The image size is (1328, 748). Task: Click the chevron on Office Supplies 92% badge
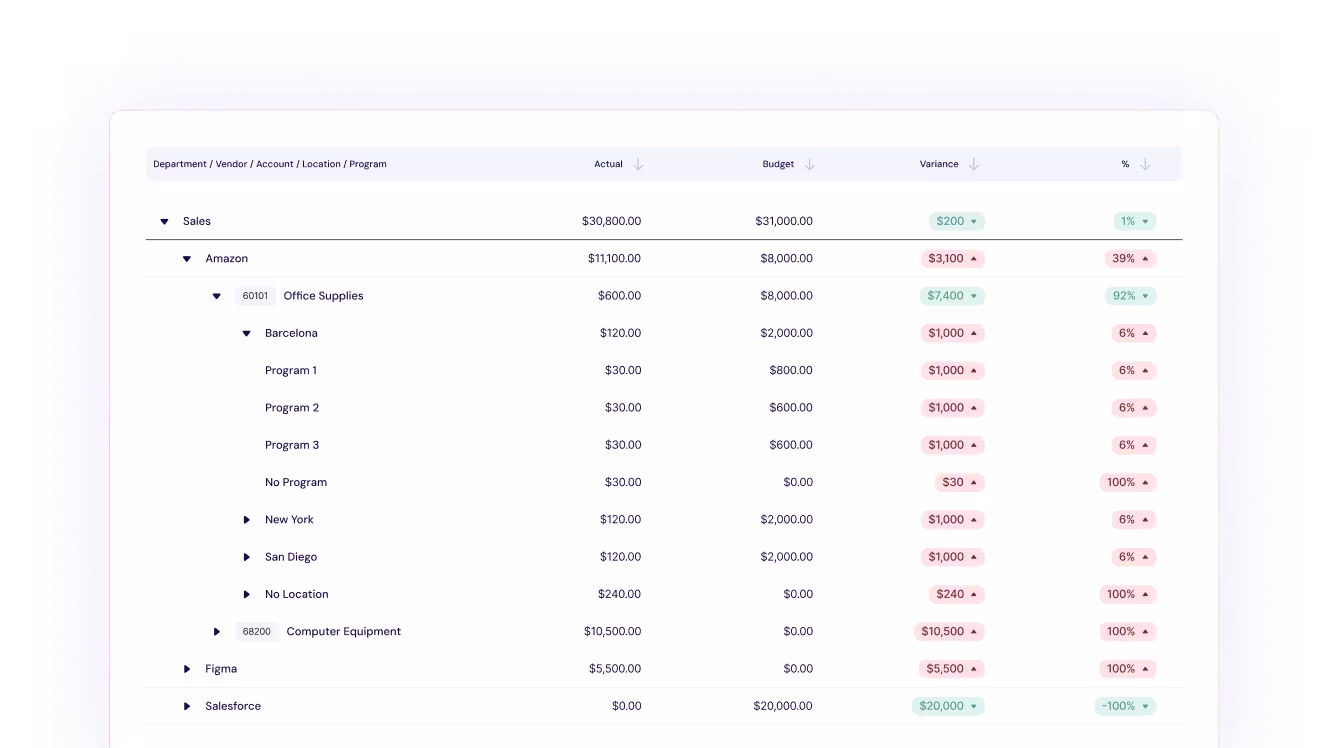[1146, 296]
